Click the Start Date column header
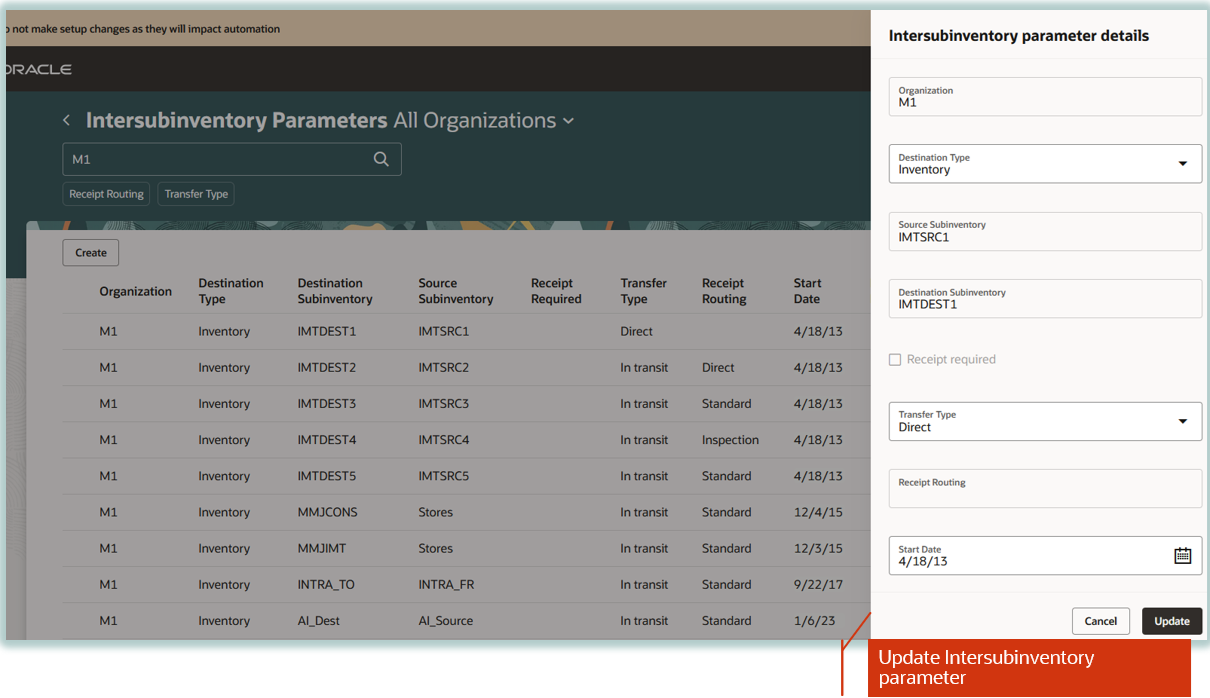 [x=807, y=291]
